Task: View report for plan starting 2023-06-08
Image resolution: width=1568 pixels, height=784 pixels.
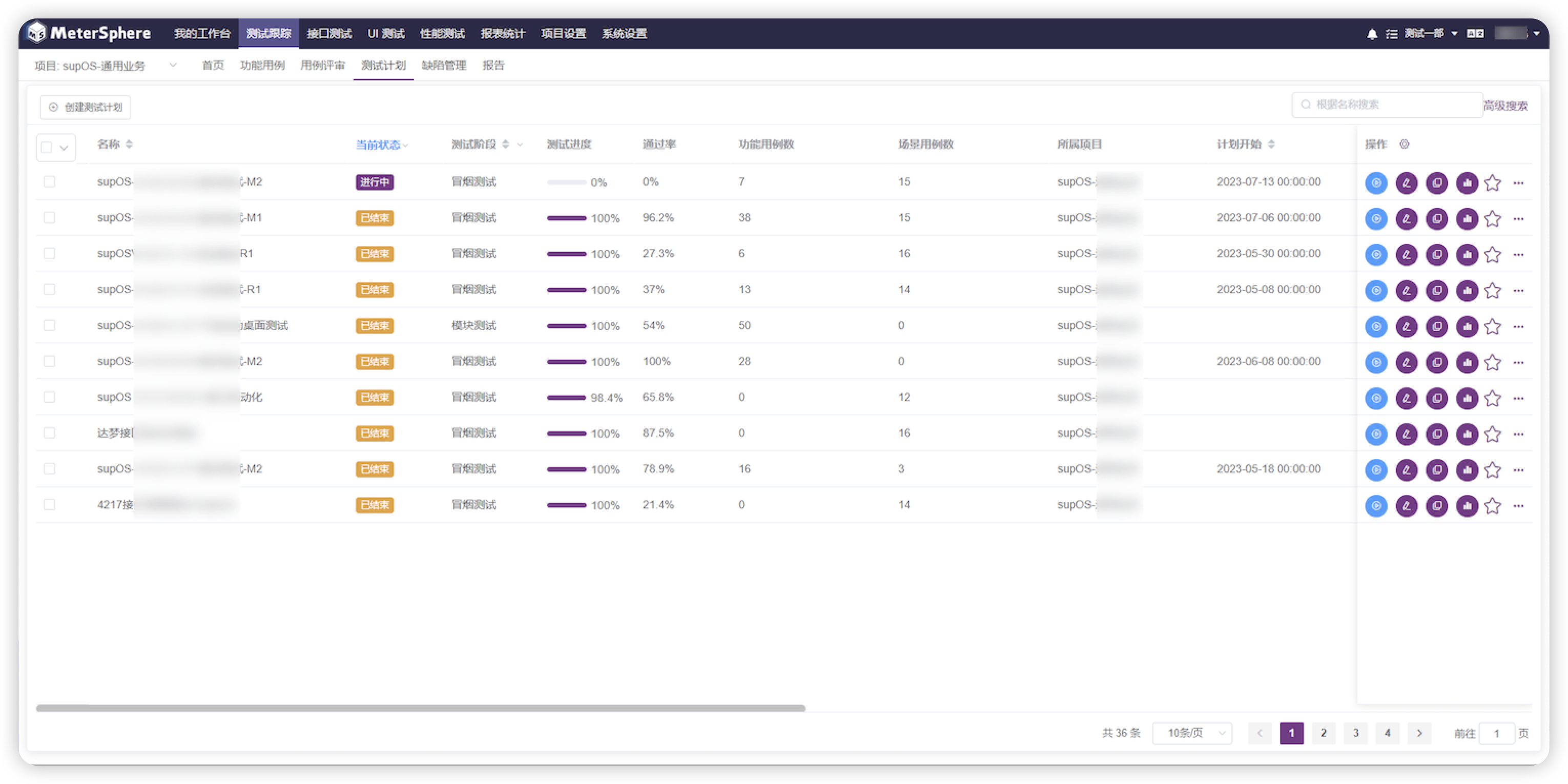Action: 1468,362
